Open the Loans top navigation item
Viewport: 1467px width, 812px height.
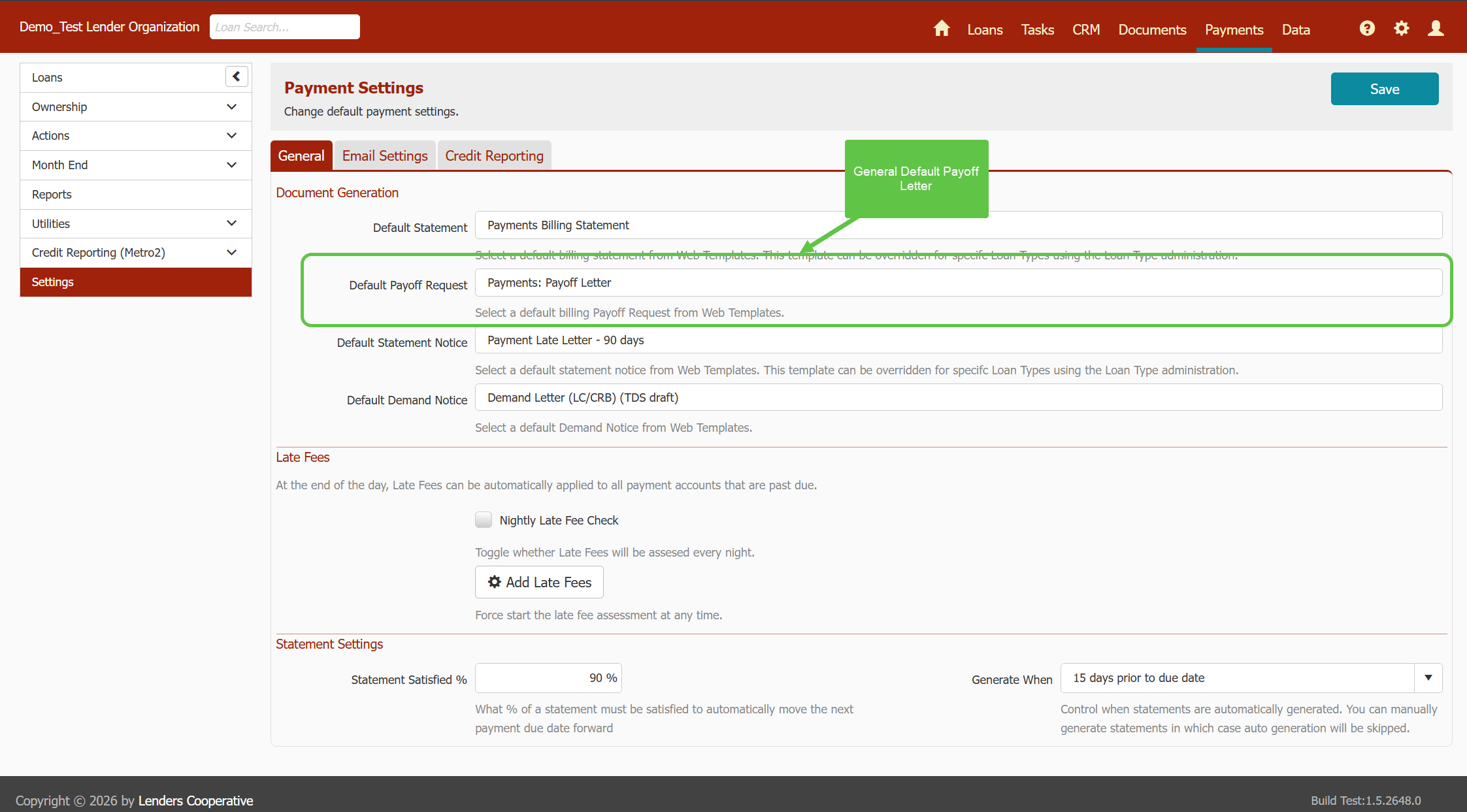(x=985, y=29)
